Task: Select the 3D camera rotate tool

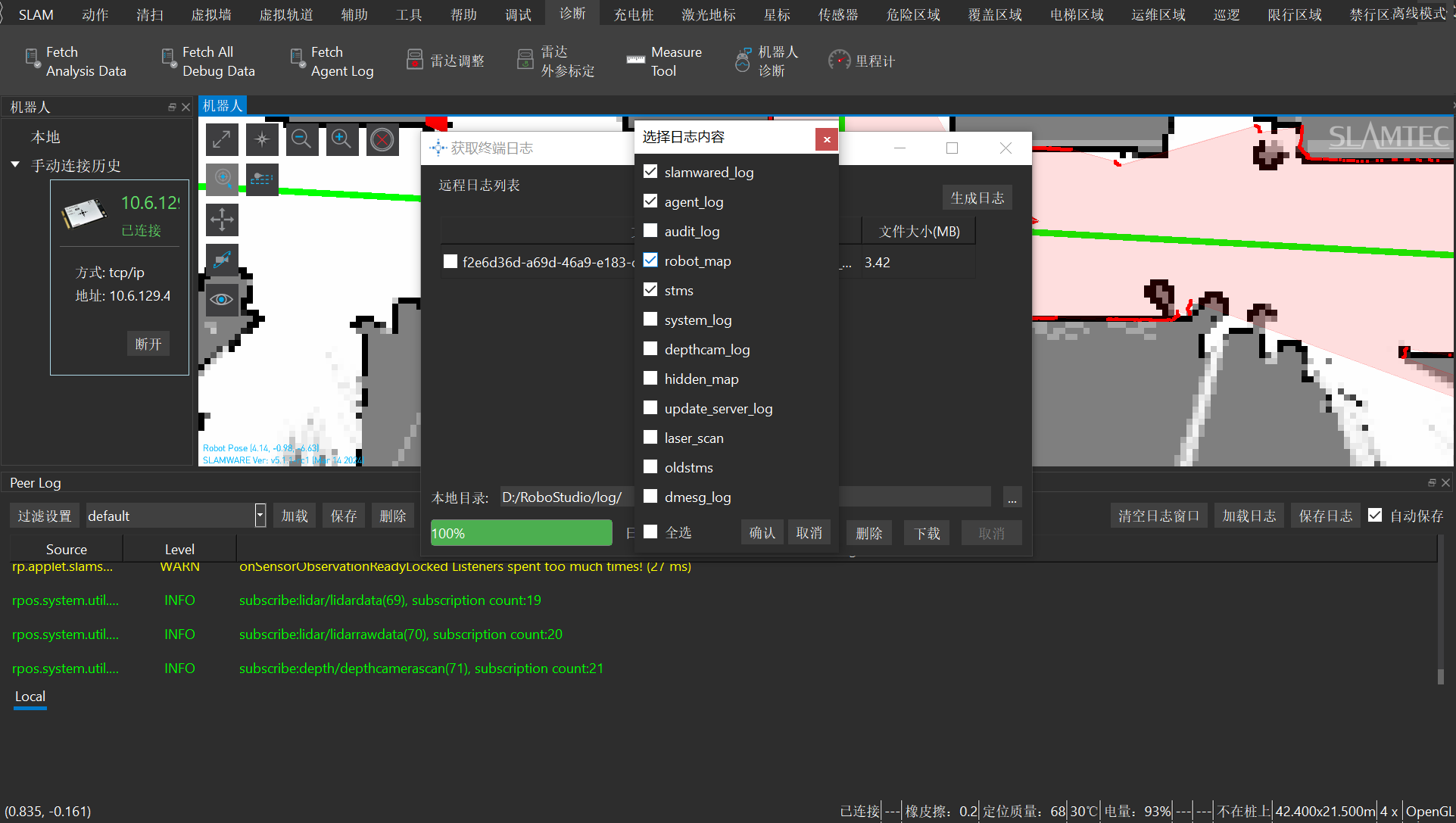Action: click(222, 260)
